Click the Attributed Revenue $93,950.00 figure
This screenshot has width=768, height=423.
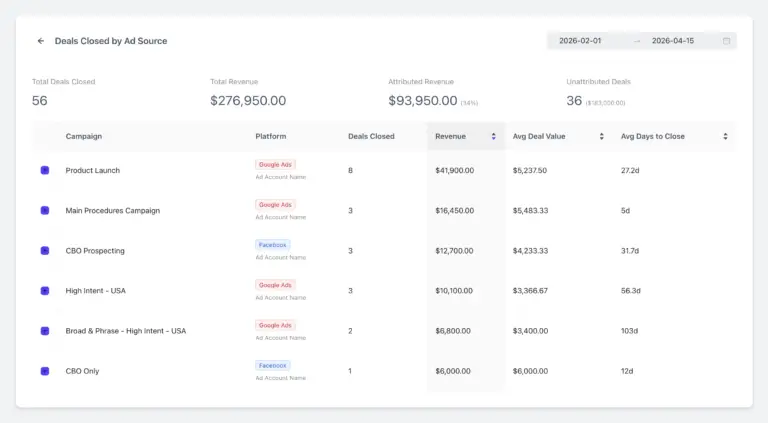pyautogui.click(x=423, y=101)
